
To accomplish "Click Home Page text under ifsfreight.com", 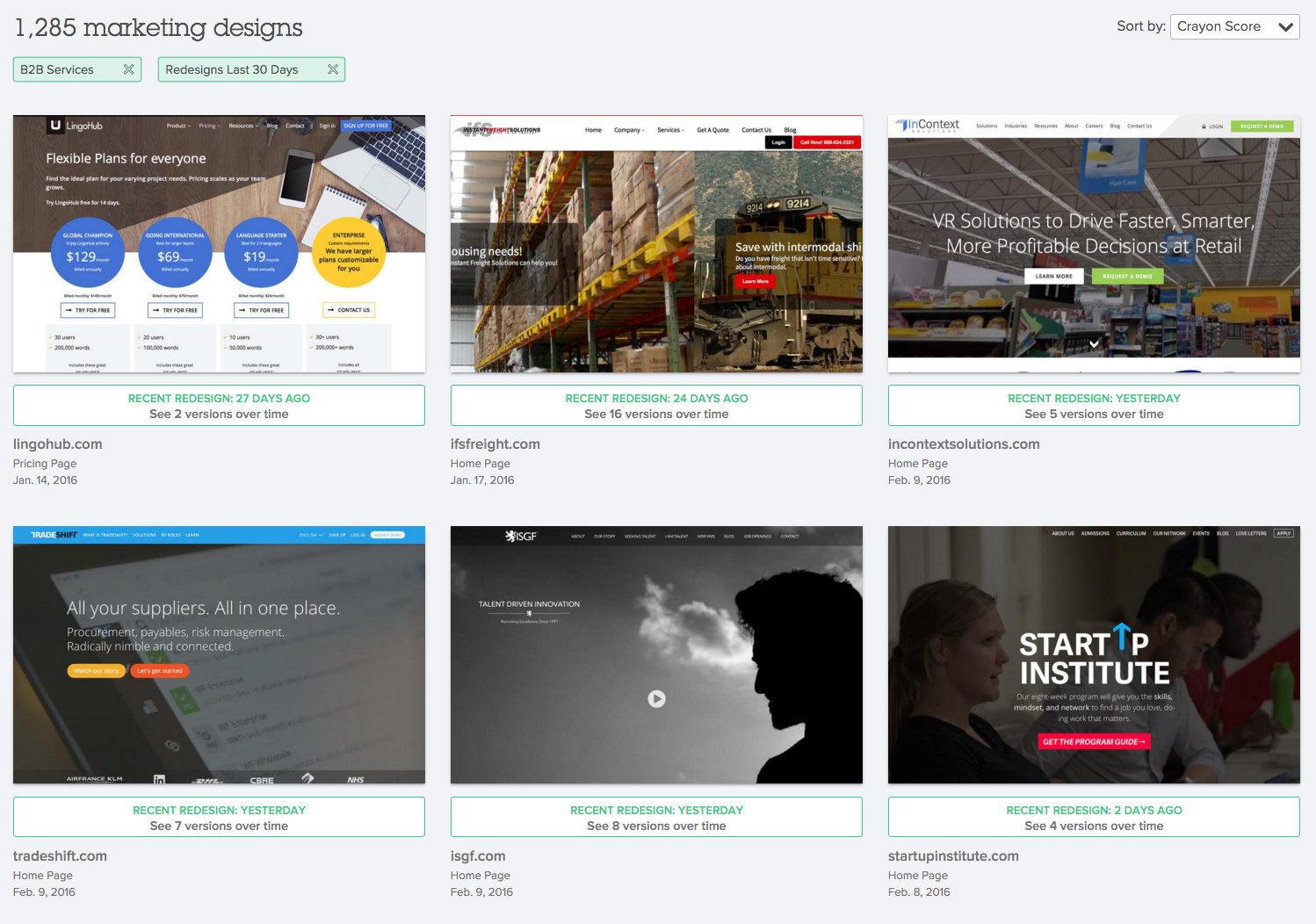I will [481, 464].
